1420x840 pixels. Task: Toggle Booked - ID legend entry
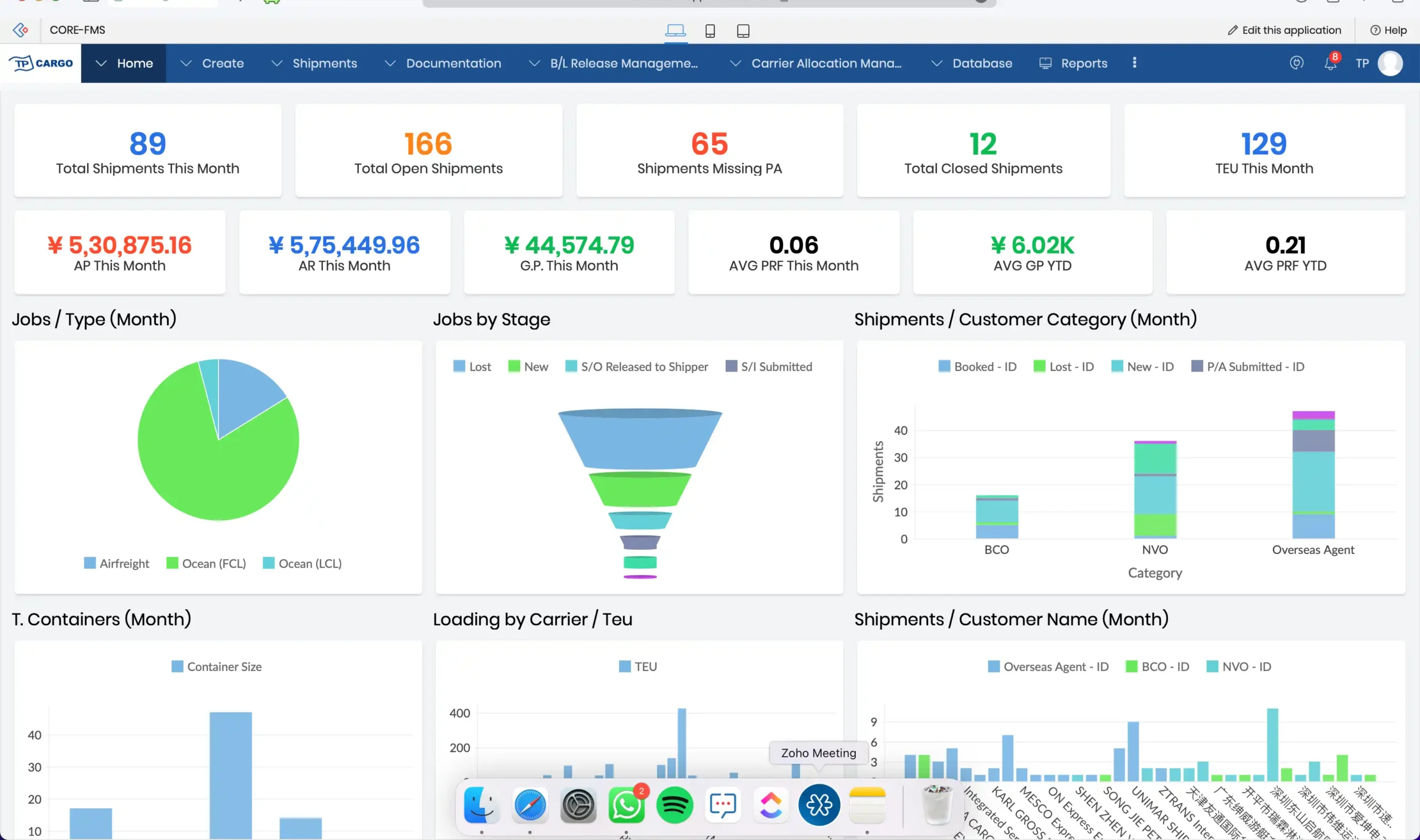[978, 367]
